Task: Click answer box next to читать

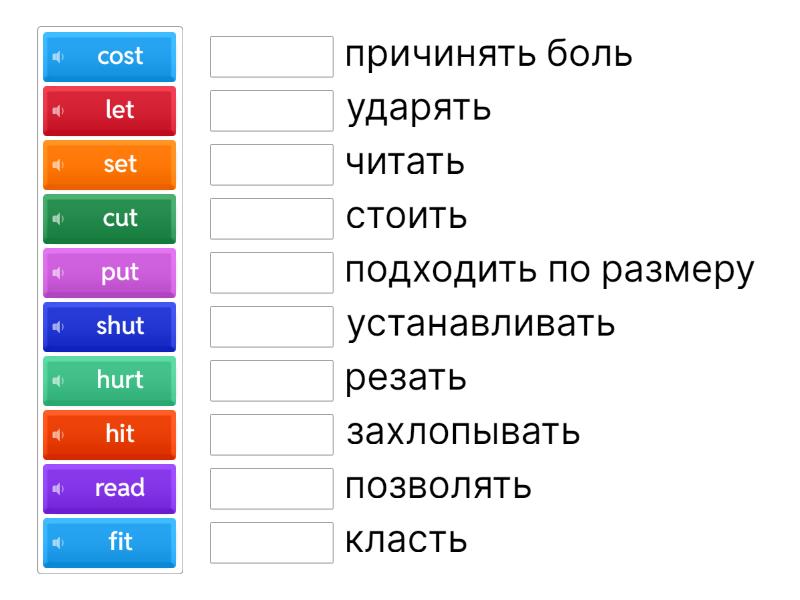Action: coord(272,165)
